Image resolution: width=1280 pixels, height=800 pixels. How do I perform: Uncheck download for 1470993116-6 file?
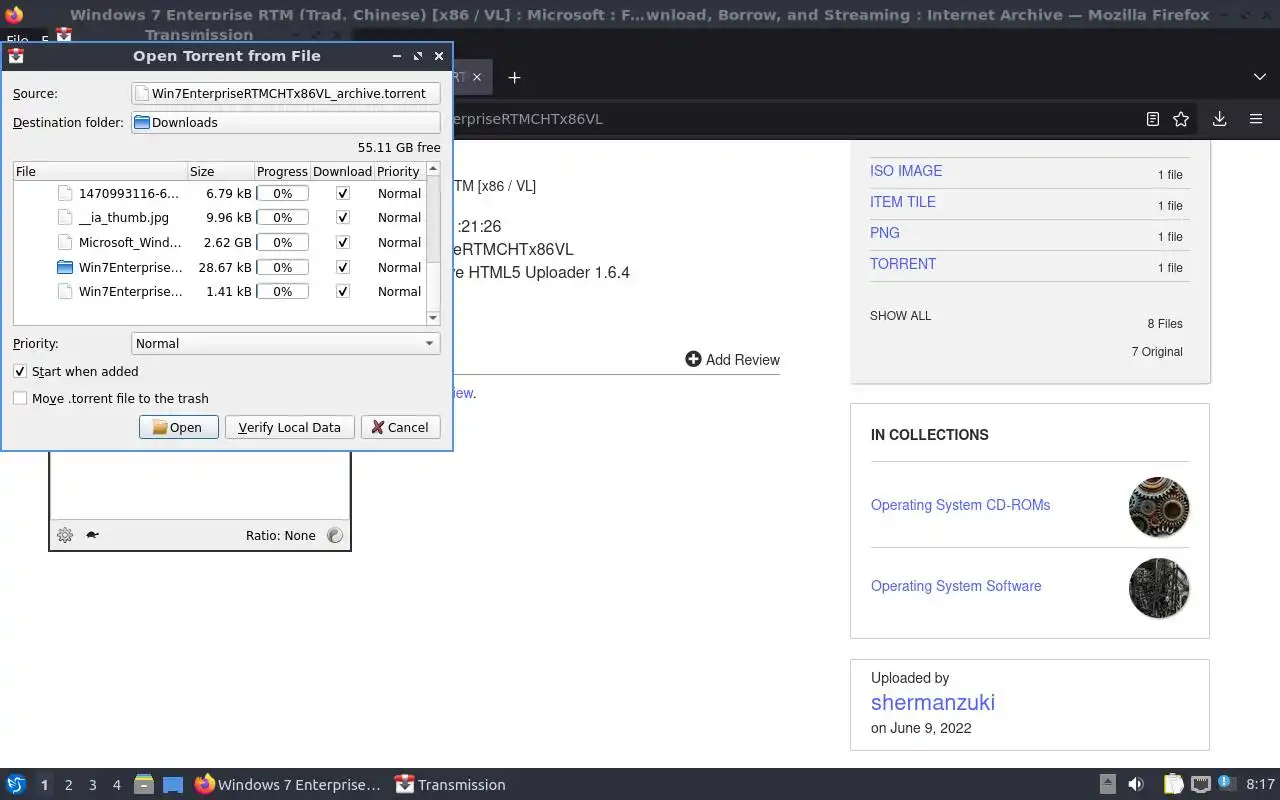[x=343, y=193]
